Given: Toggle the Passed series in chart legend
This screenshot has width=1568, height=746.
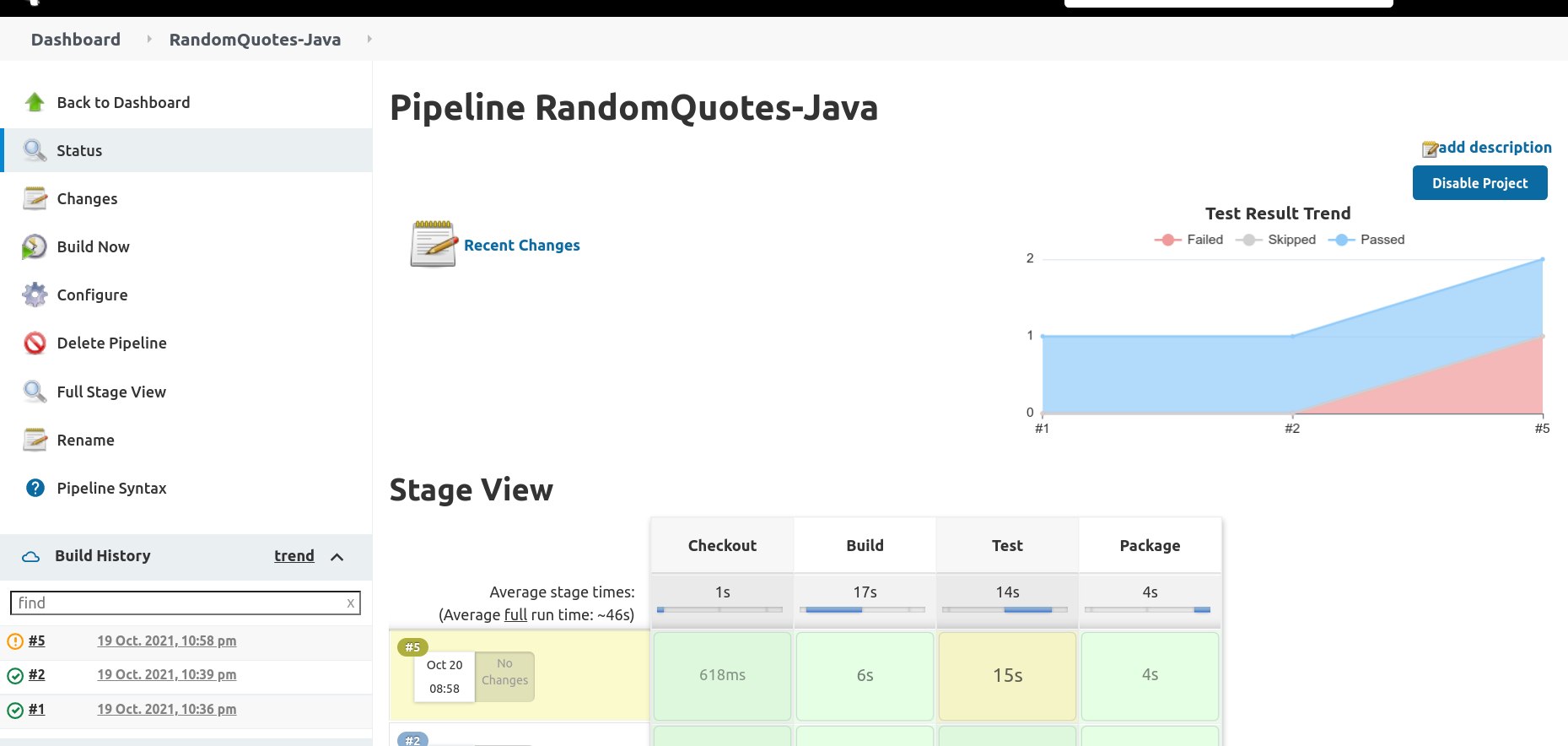Looking at the screenshot, I should pyautogui.click(x=1366, y=240).
